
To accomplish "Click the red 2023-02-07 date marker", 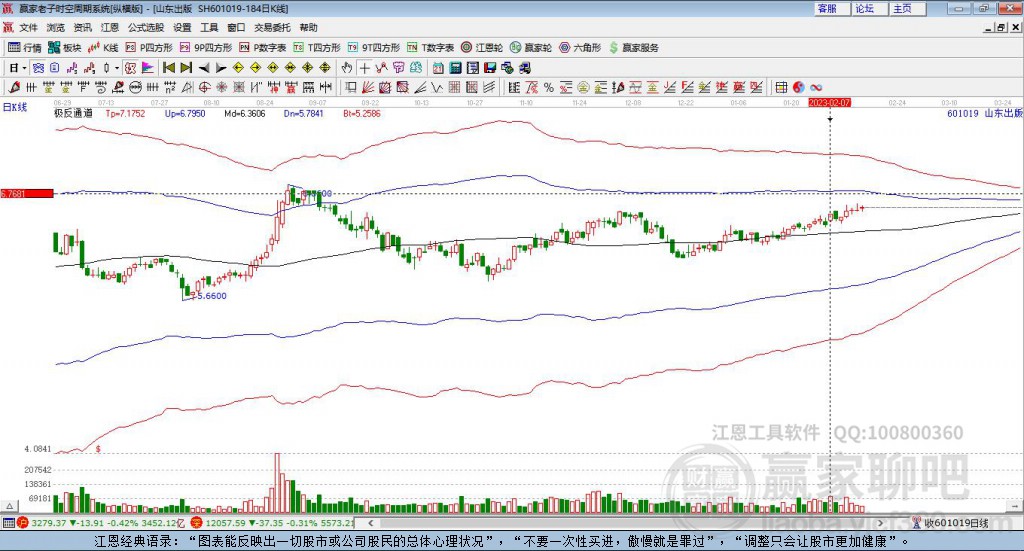I will click(829, 102).
